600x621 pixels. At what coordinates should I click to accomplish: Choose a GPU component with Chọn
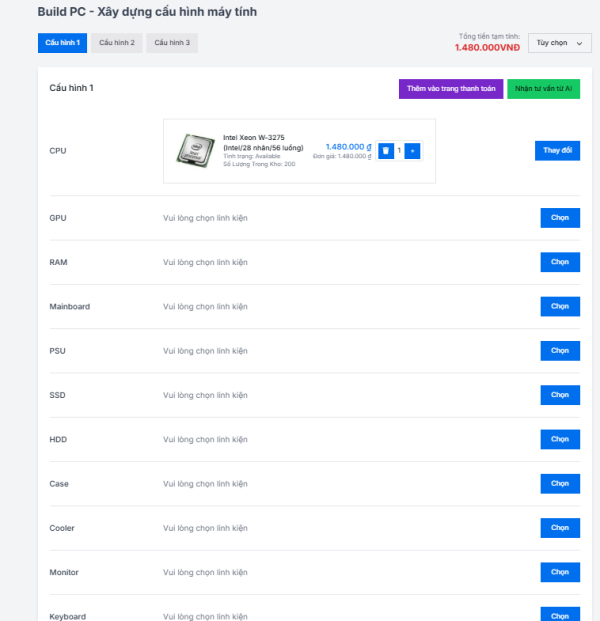pyautogui.click(x=560, y=218)
